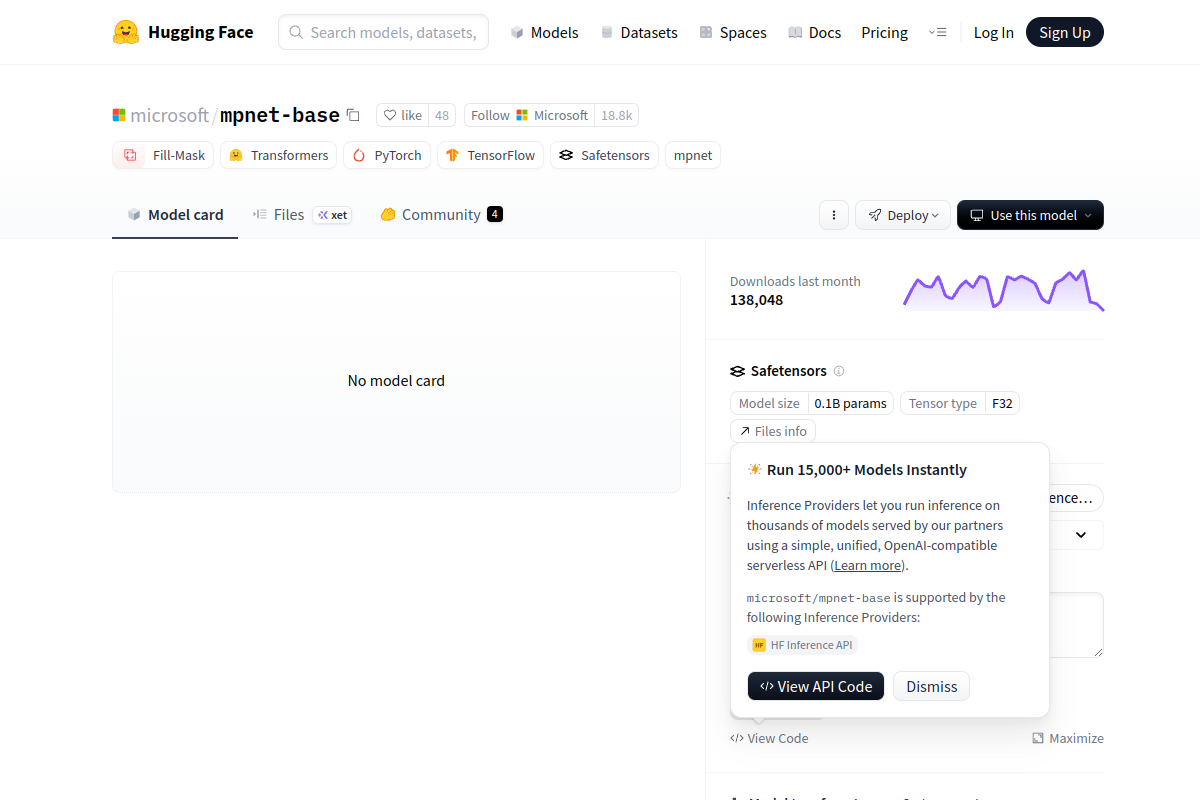Screen dimensions: 1200x800
Task: Click the info icon next to Safetensors
Action: click(x=839, y=371)
